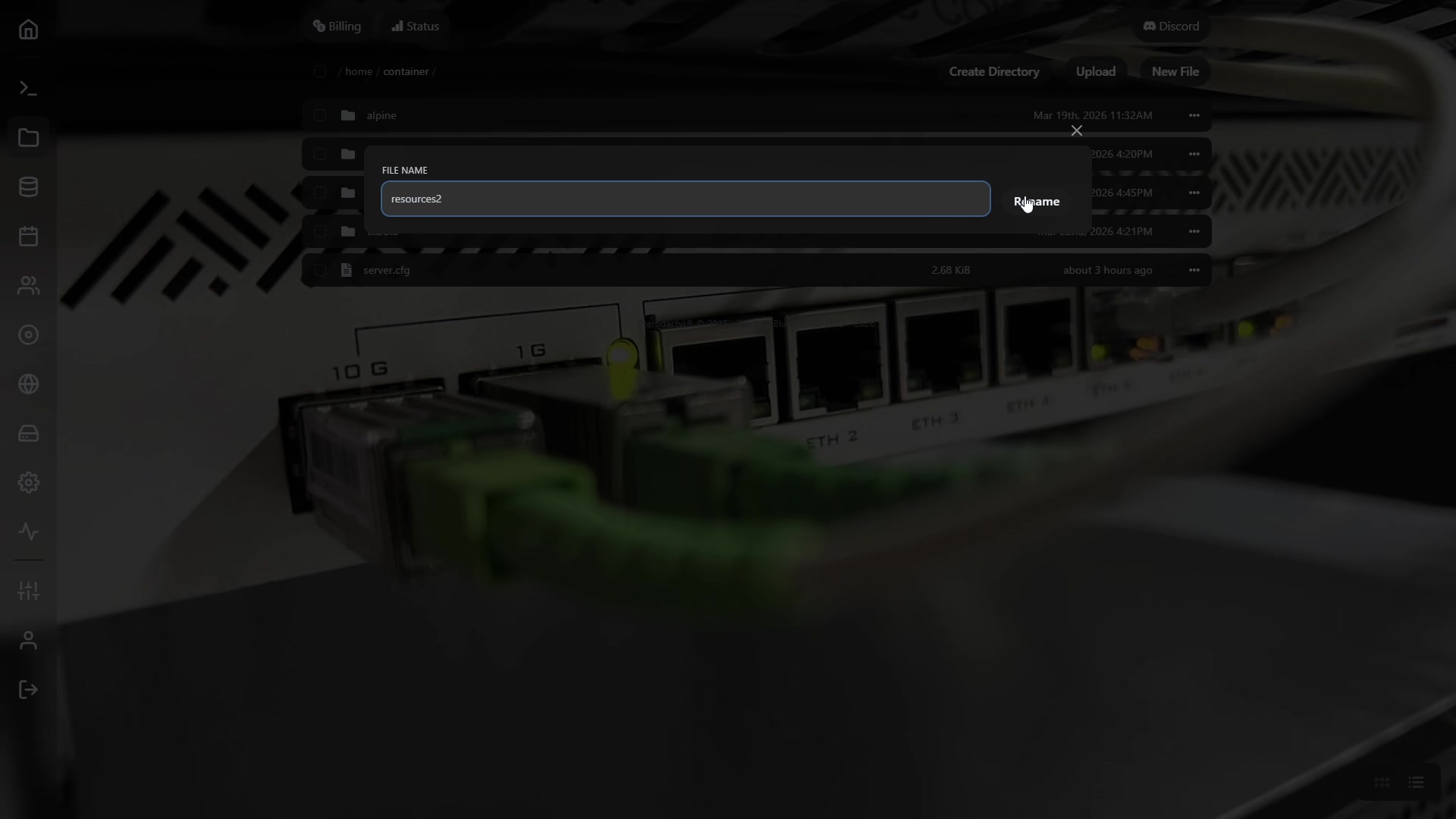This screenshot has height=819, width=1456.
Task: Click the New File button
Action: [1175, 71]
